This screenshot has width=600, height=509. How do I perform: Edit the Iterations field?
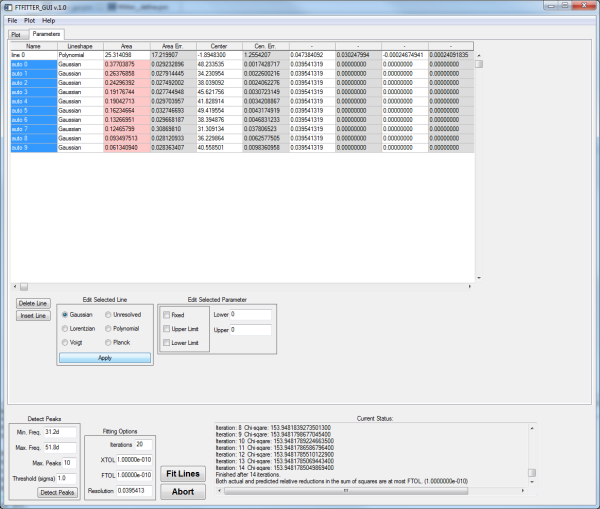(143, 445)
